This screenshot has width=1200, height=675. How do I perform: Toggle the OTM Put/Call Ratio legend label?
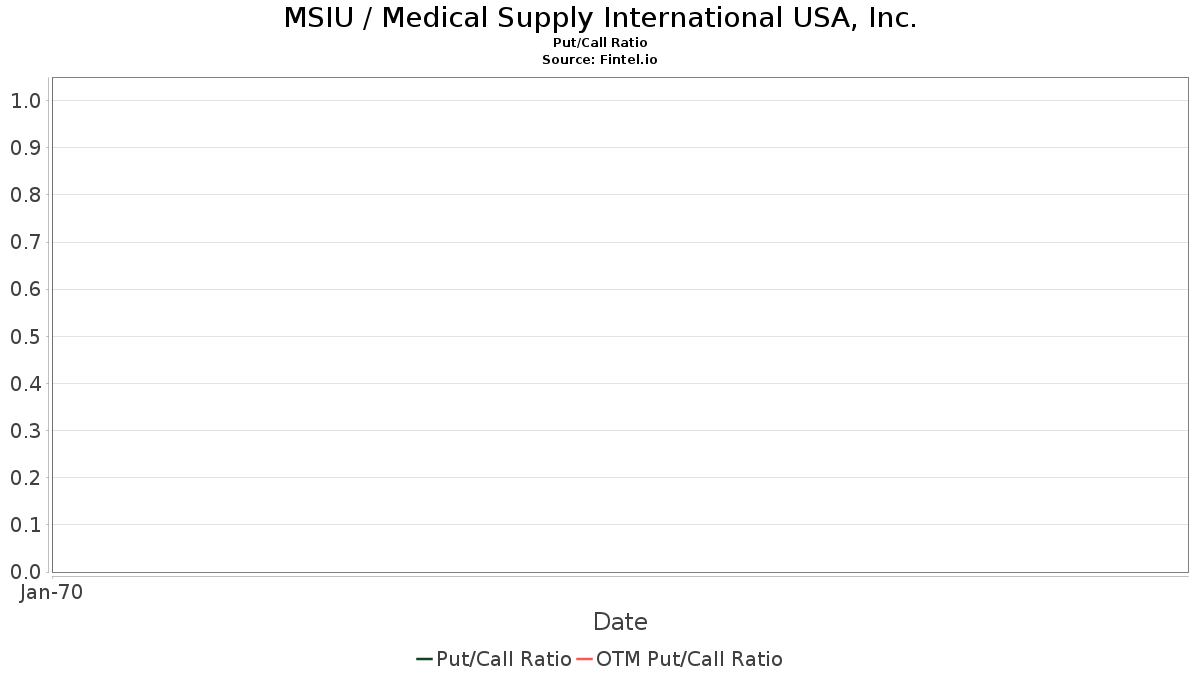689,659
